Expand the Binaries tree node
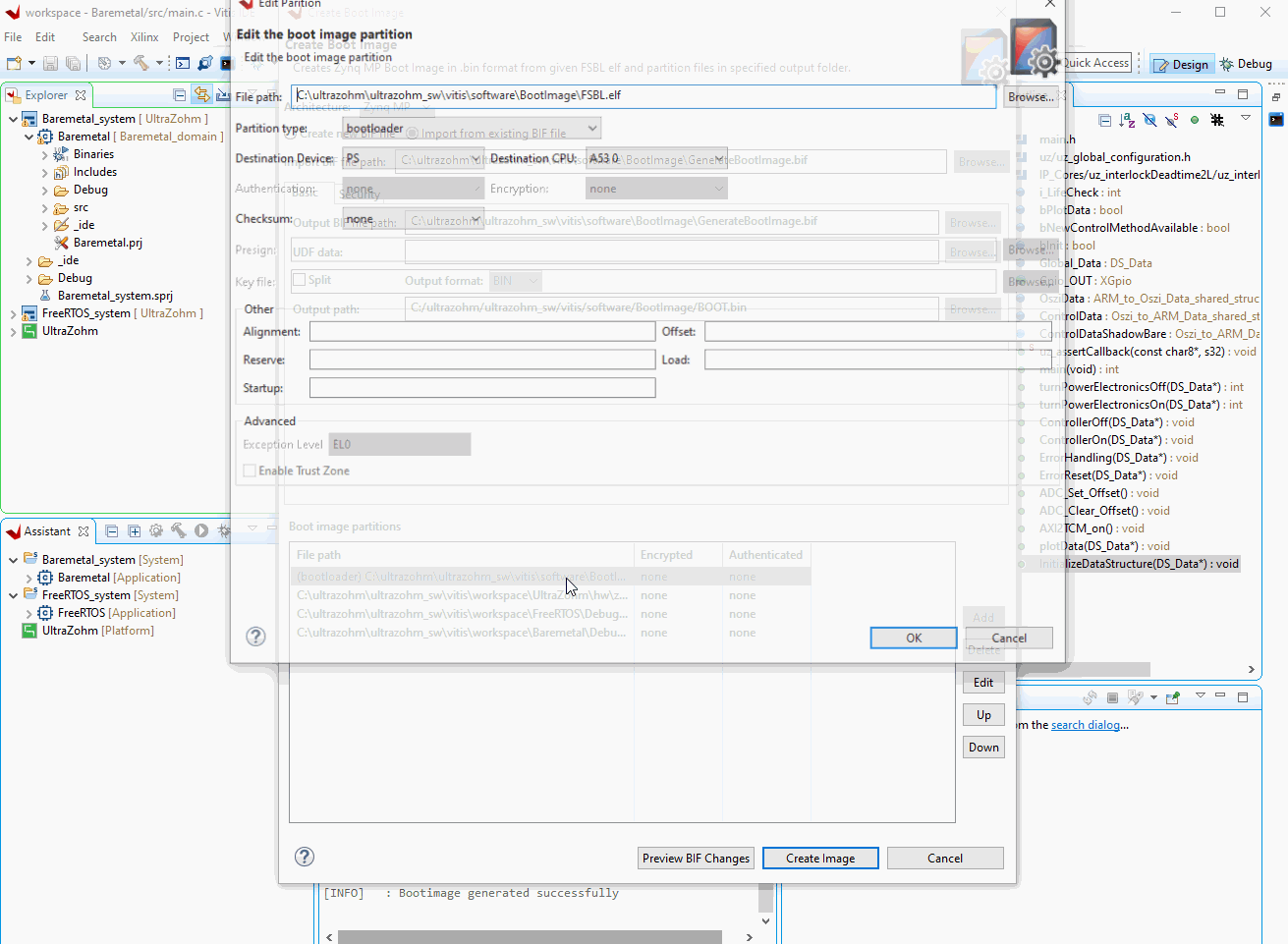This screenshot has height=944, width=1288. (x=45, y=155)
